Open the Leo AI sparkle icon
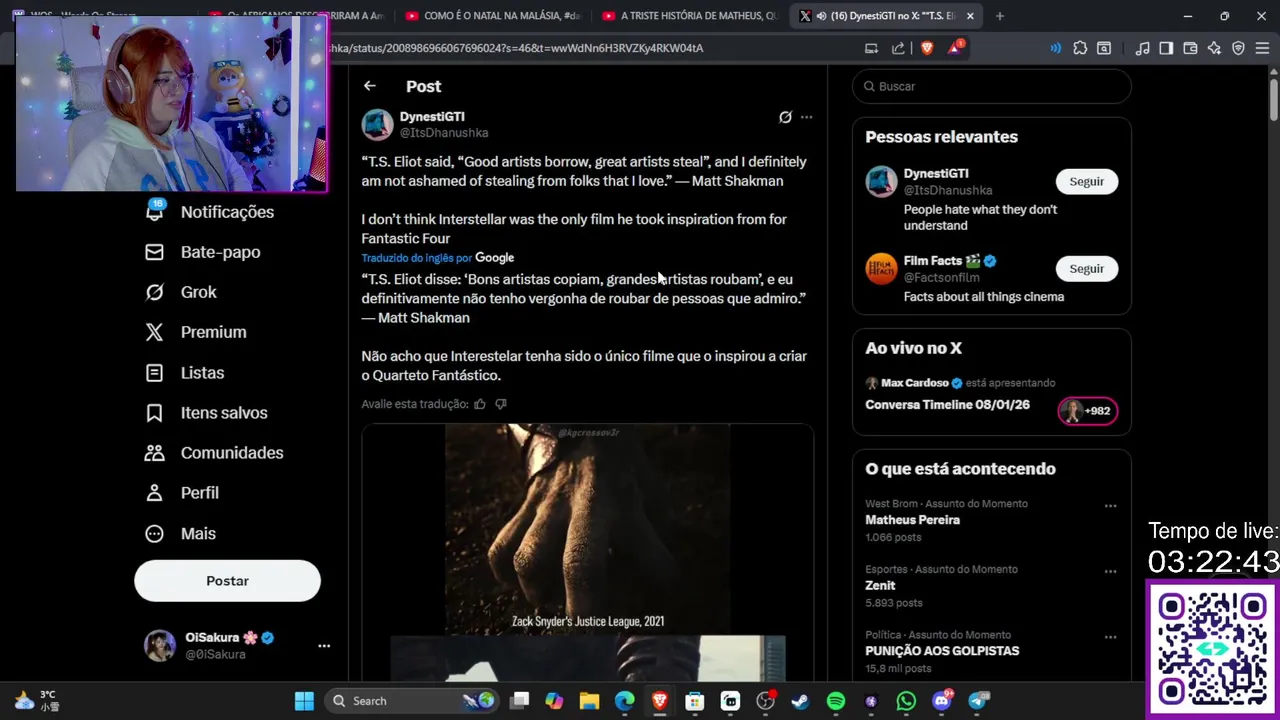The width and height of the screenshot is (1280, 720). 1214,48
